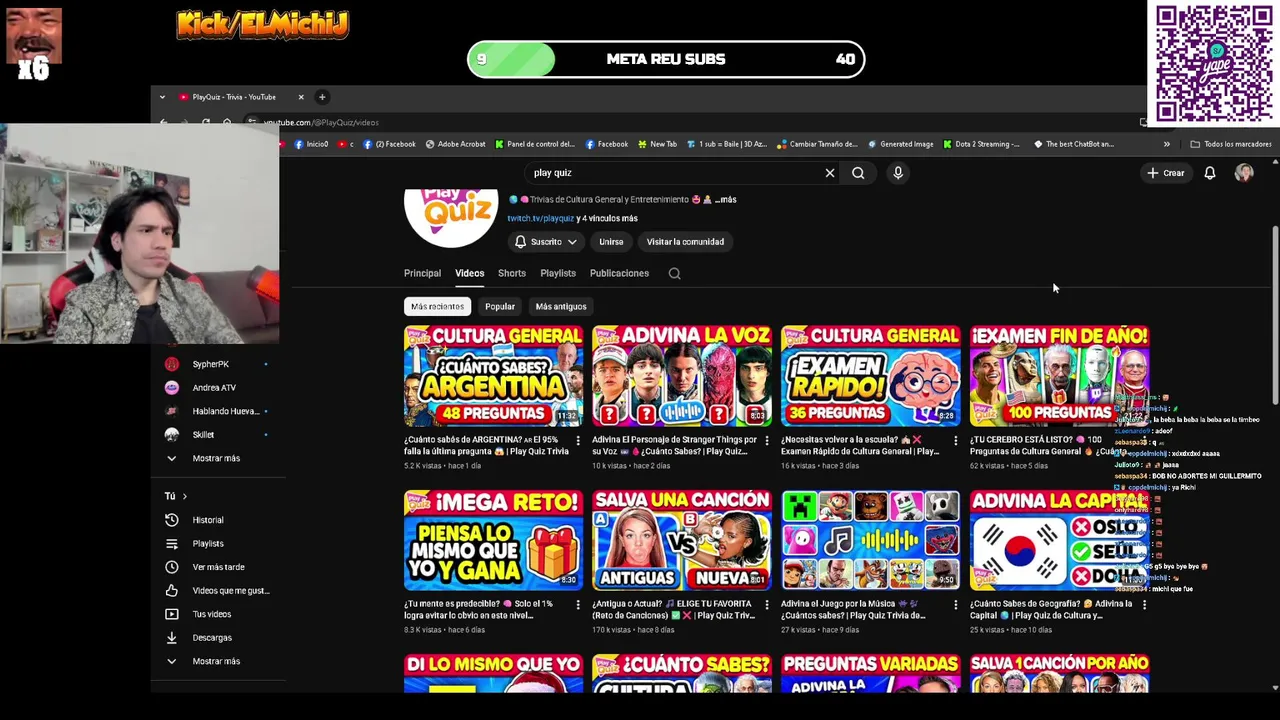
Task: Open Salva una Canción video thumbnail
Action: [682, 540]
